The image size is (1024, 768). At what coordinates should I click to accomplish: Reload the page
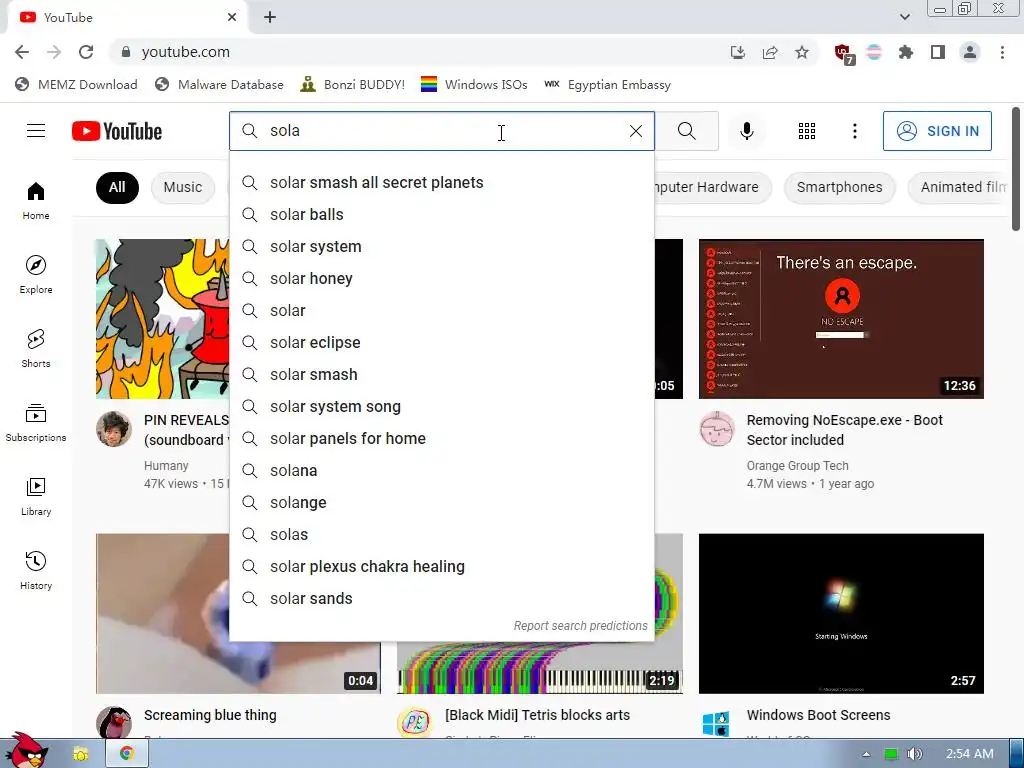click(86, 52)
